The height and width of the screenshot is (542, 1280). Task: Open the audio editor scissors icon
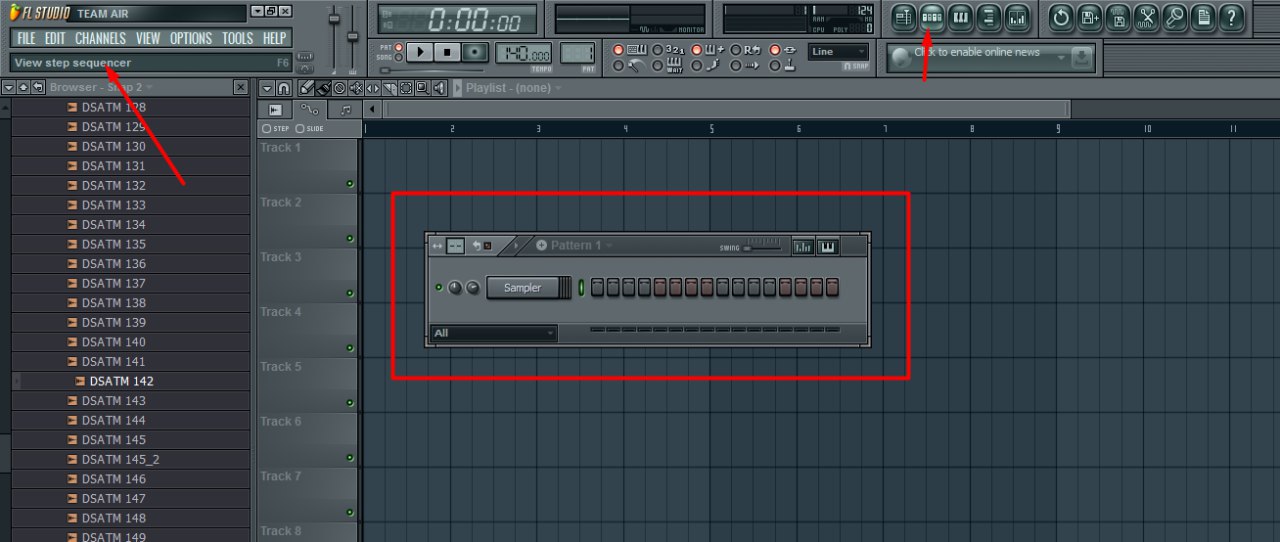(x=1146, y=16)
